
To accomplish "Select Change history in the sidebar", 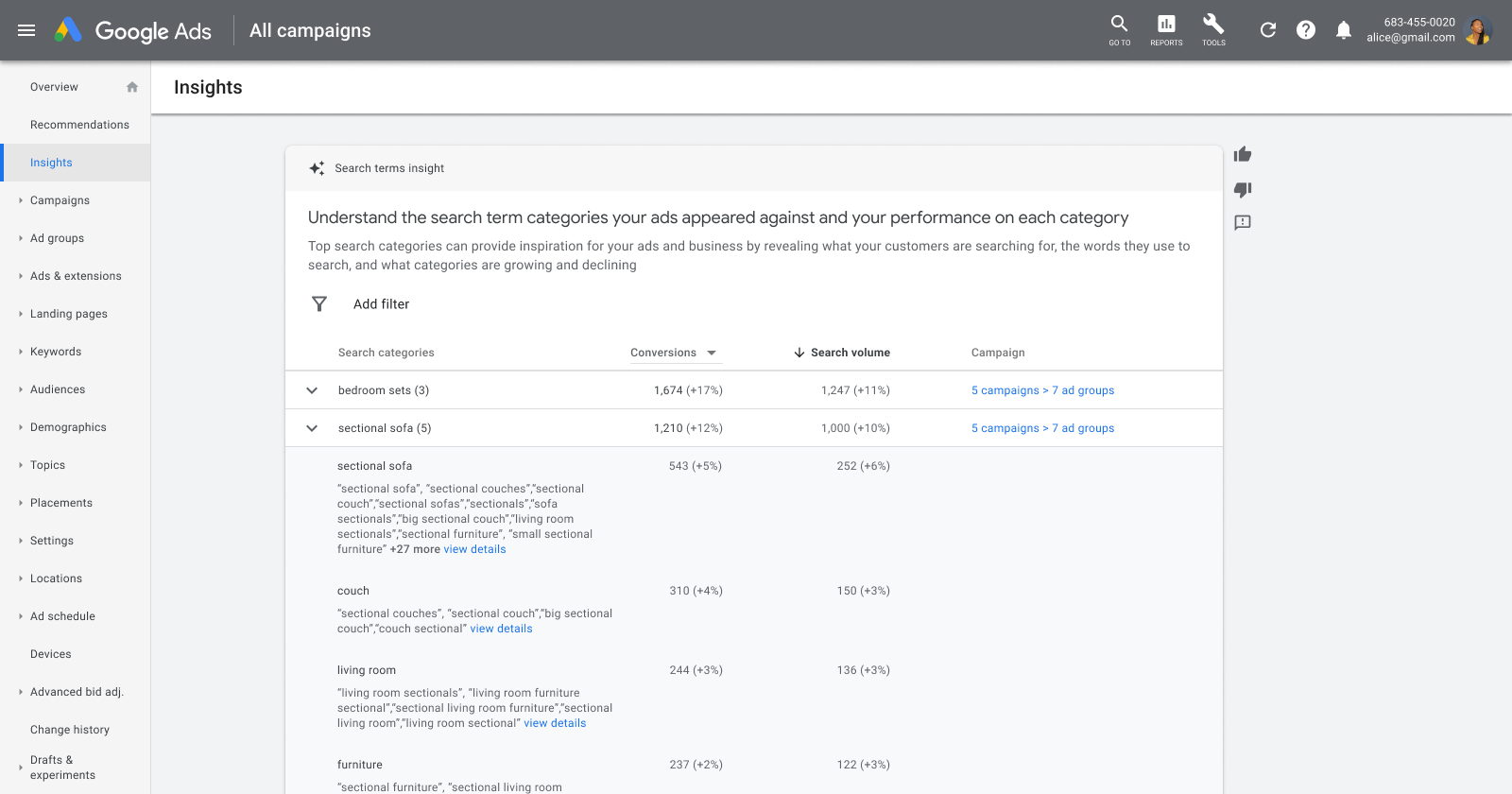I will (70, 730).
